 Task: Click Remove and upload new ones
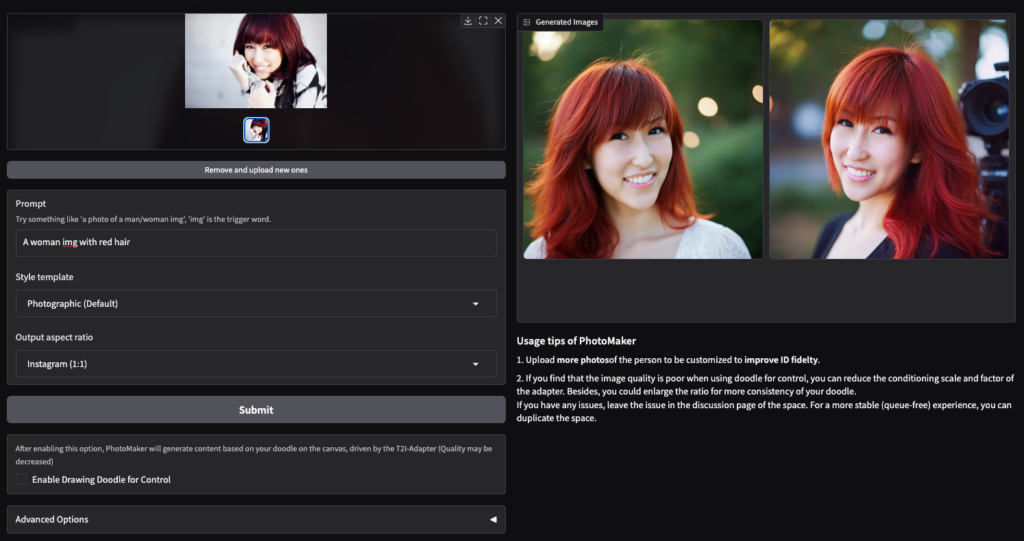(x=256, y=170)
